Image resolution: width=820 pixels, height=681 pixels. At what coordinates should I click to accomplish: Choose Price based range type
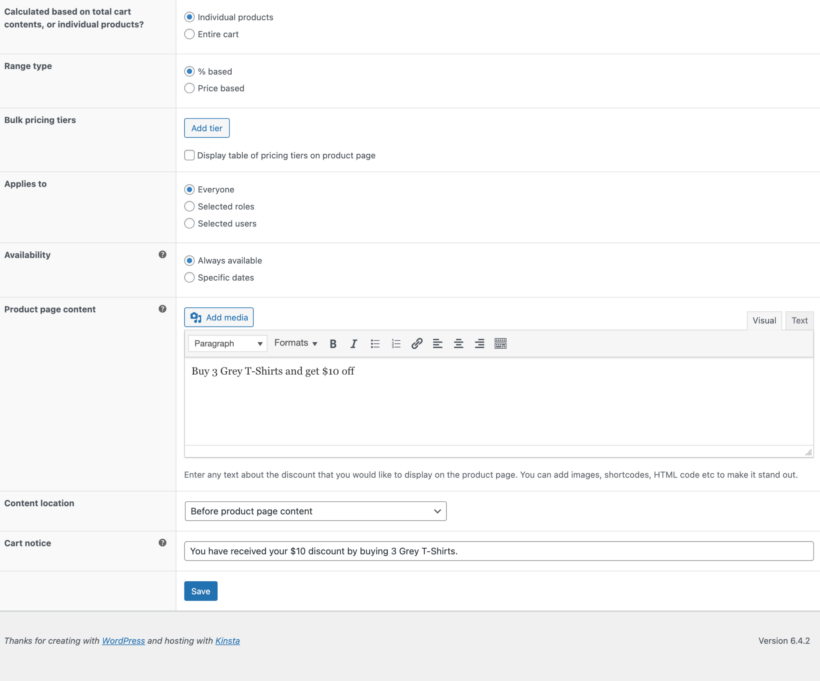tap(189, 88)
